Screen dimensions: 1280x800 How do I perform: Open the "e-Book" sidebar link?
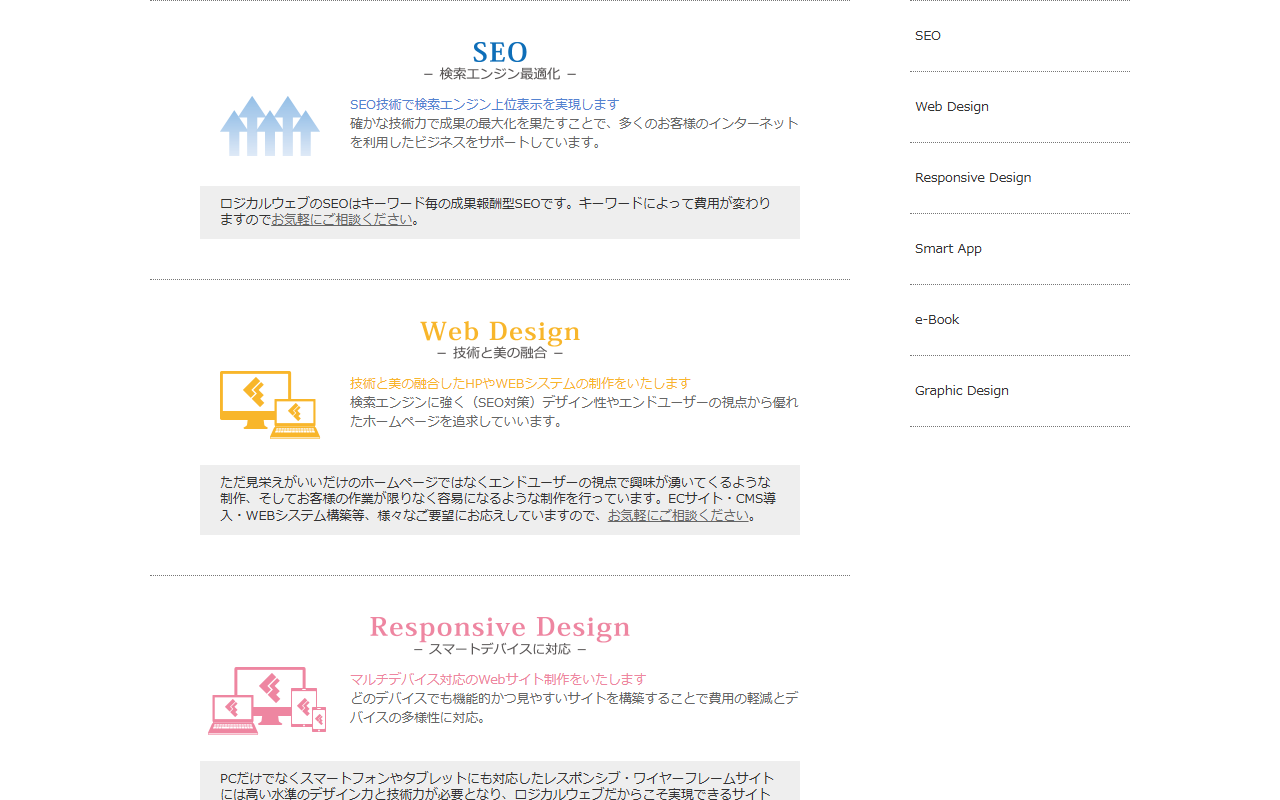[936, 319]
